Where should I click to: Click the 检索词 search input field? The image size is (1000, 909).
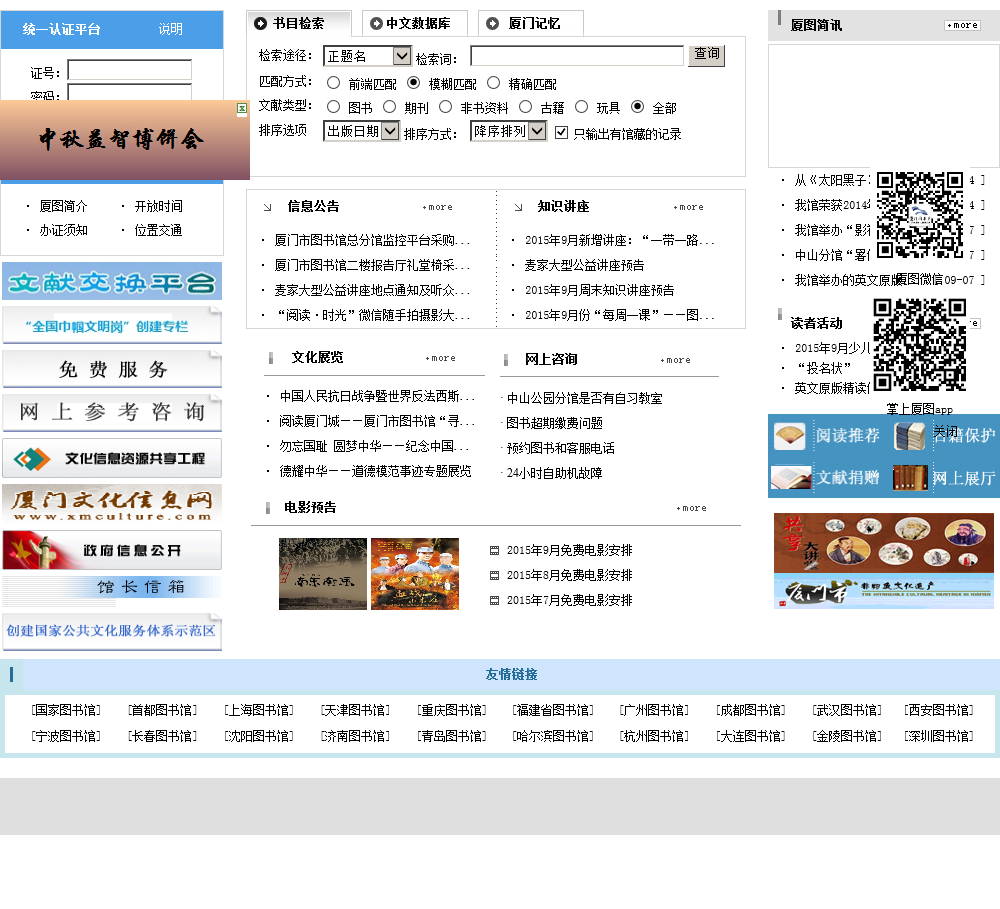click(x=577, y=55)
